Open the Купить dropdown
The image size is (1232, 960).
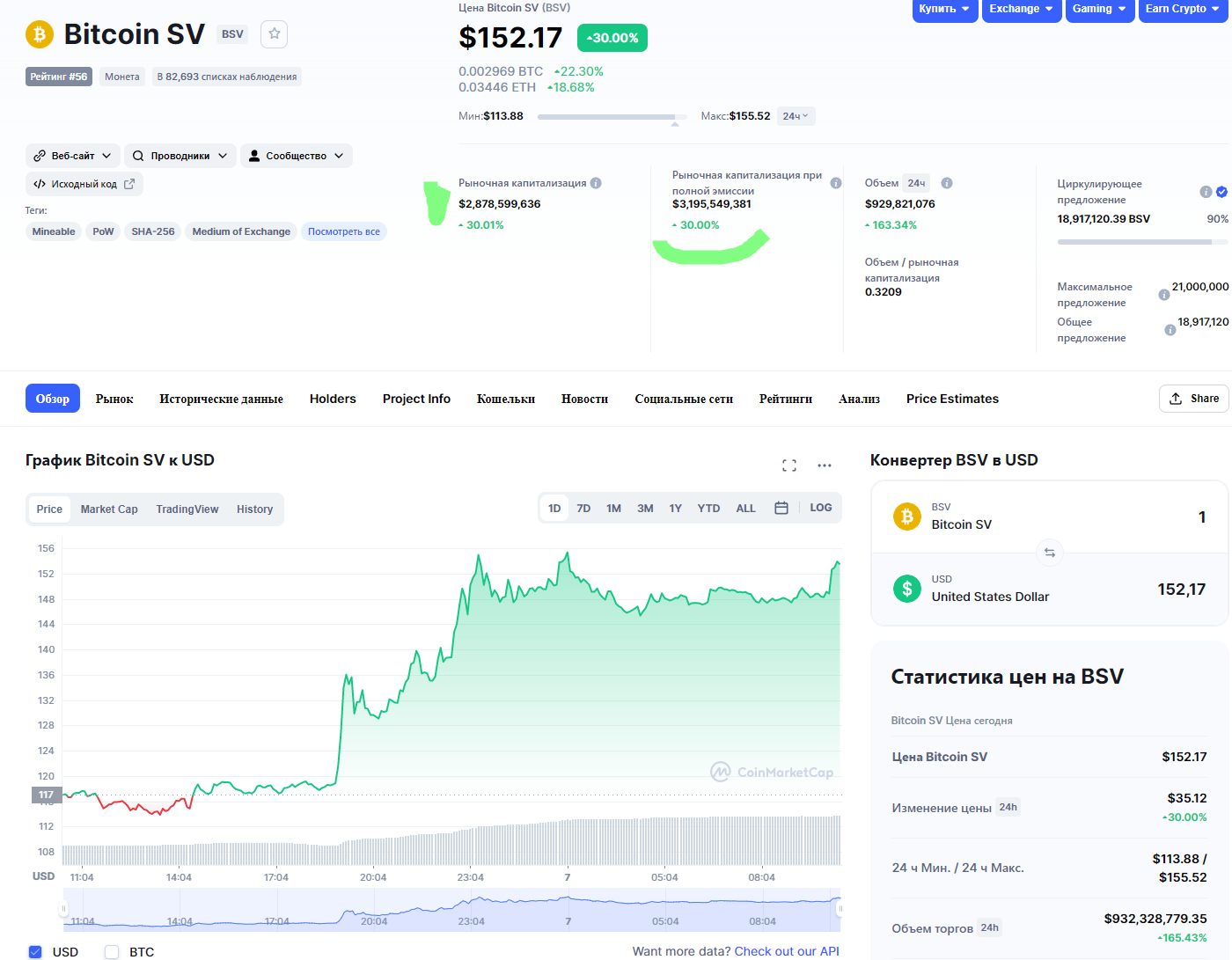point(945,10)
